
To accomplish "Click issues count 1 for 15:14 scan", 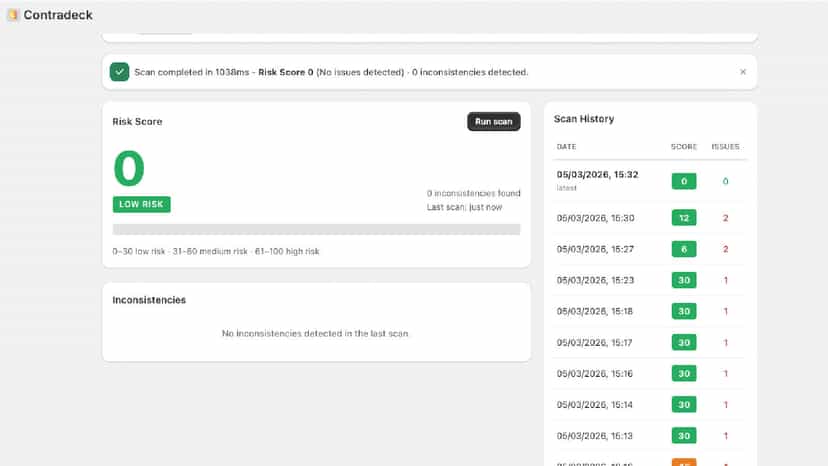I will tap(726, 405).
